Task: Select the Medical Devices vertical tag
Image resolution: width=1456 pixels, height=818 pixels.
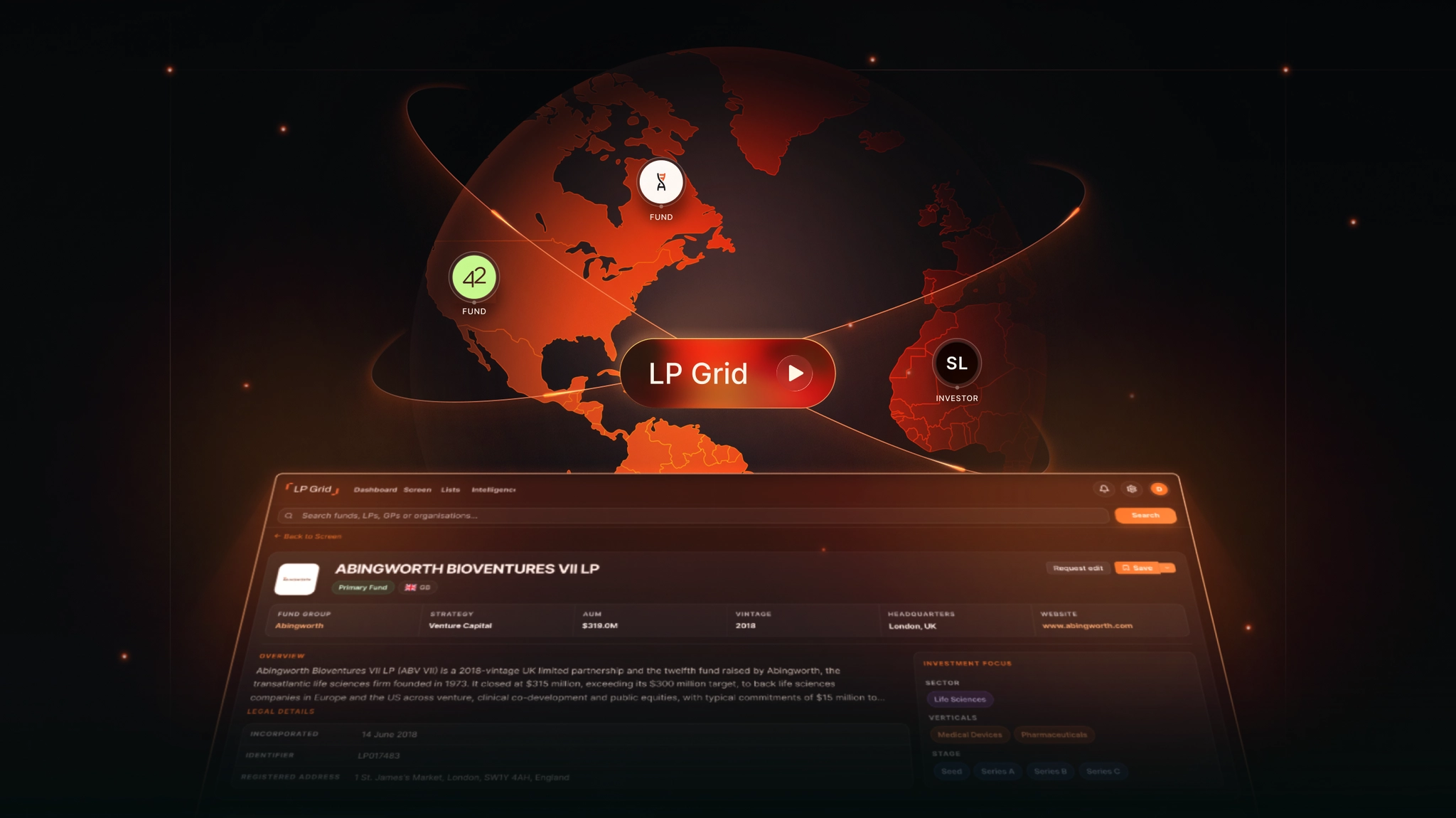Action: tap(970, 735)
